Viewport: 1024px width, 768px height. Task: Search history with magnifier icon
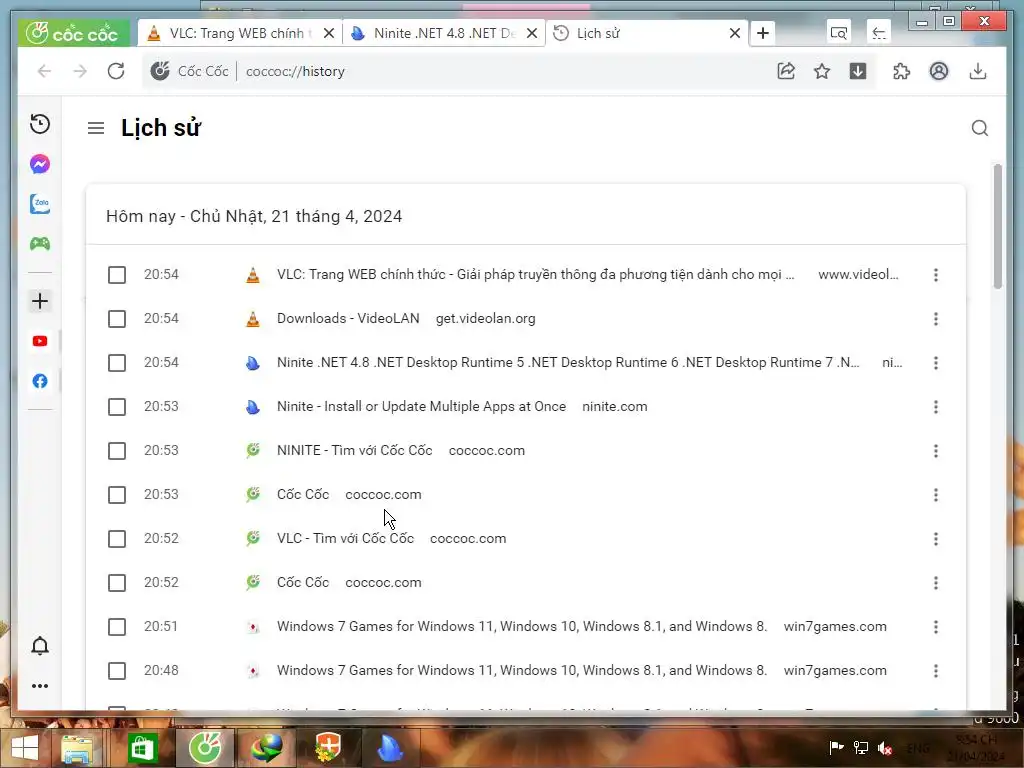click(980, 128)
